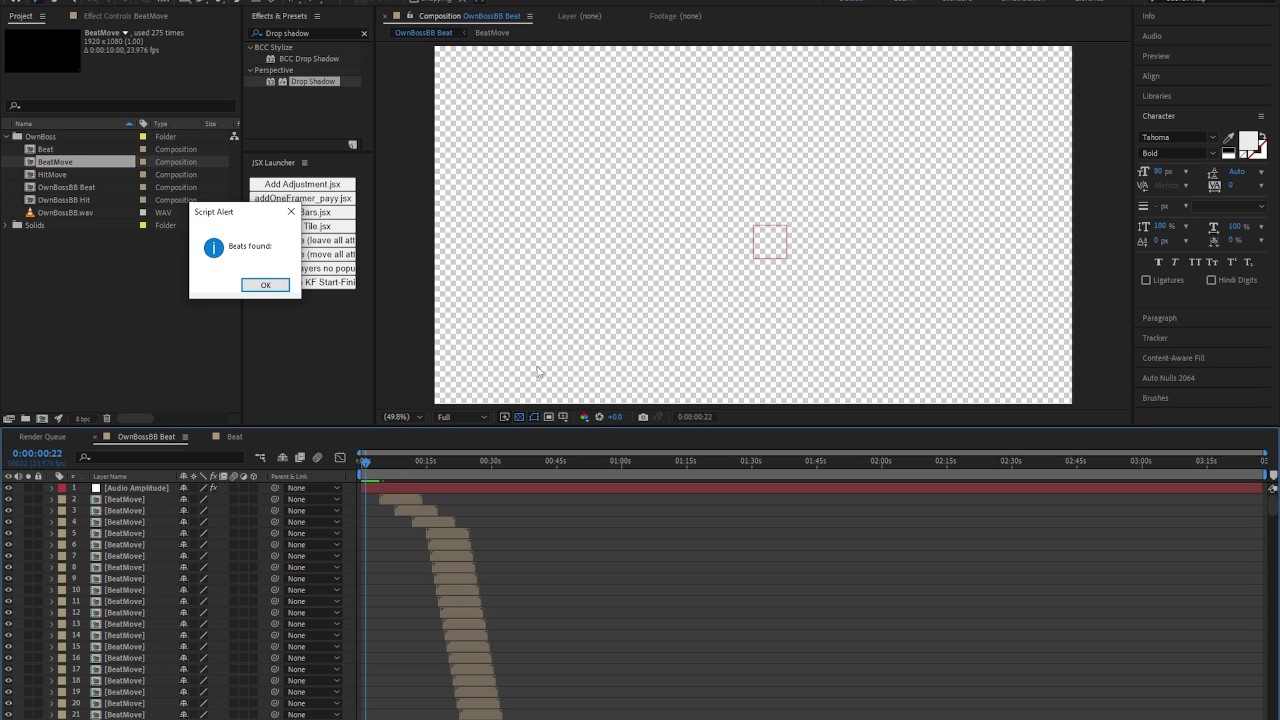Open the project flowchart view icon
Viewport: 1280px width, 720px height.
(x=234, y=137)
